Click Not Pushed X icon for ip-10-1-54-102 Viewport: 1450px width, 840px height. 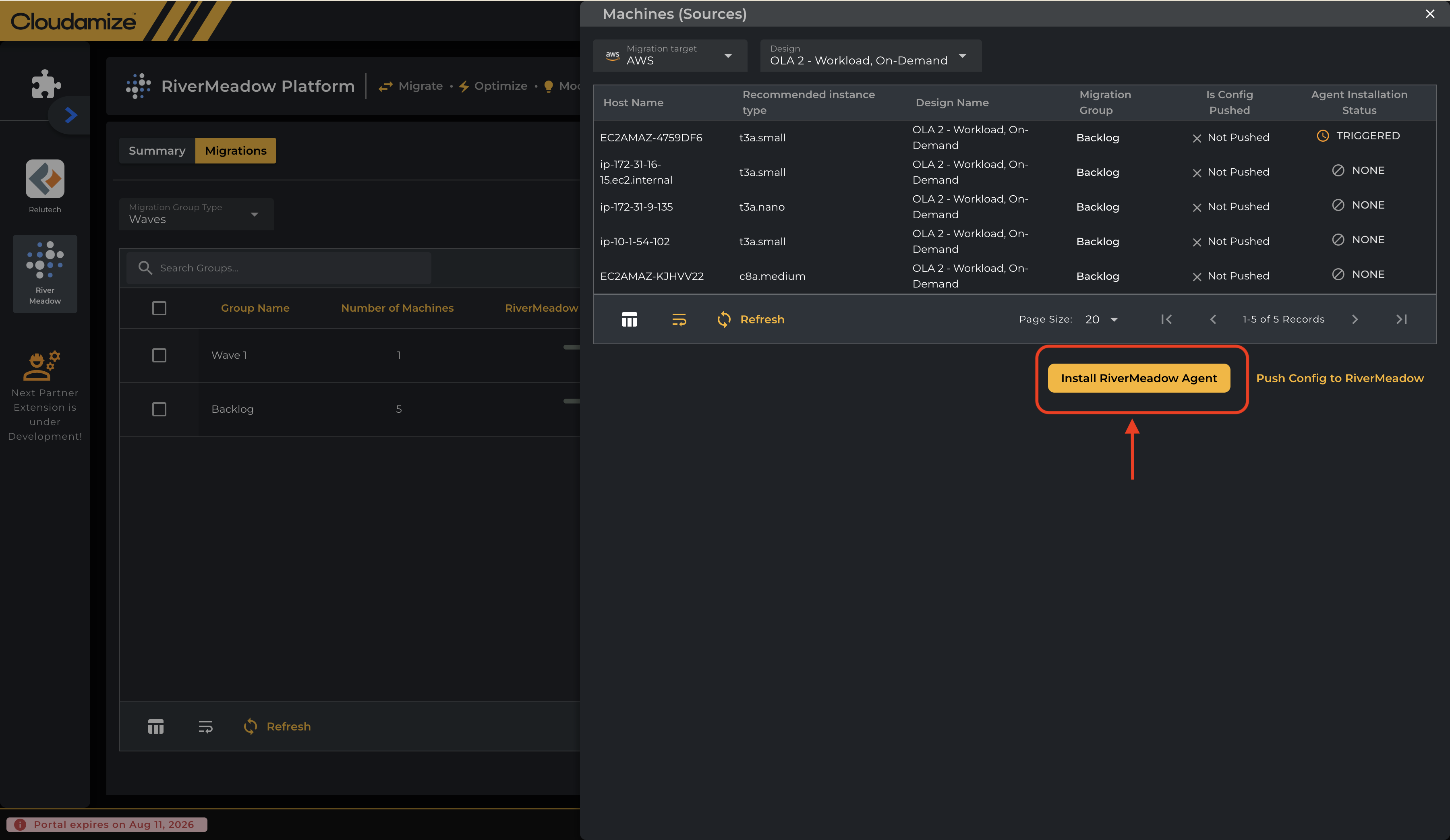tap(1197, 242)
